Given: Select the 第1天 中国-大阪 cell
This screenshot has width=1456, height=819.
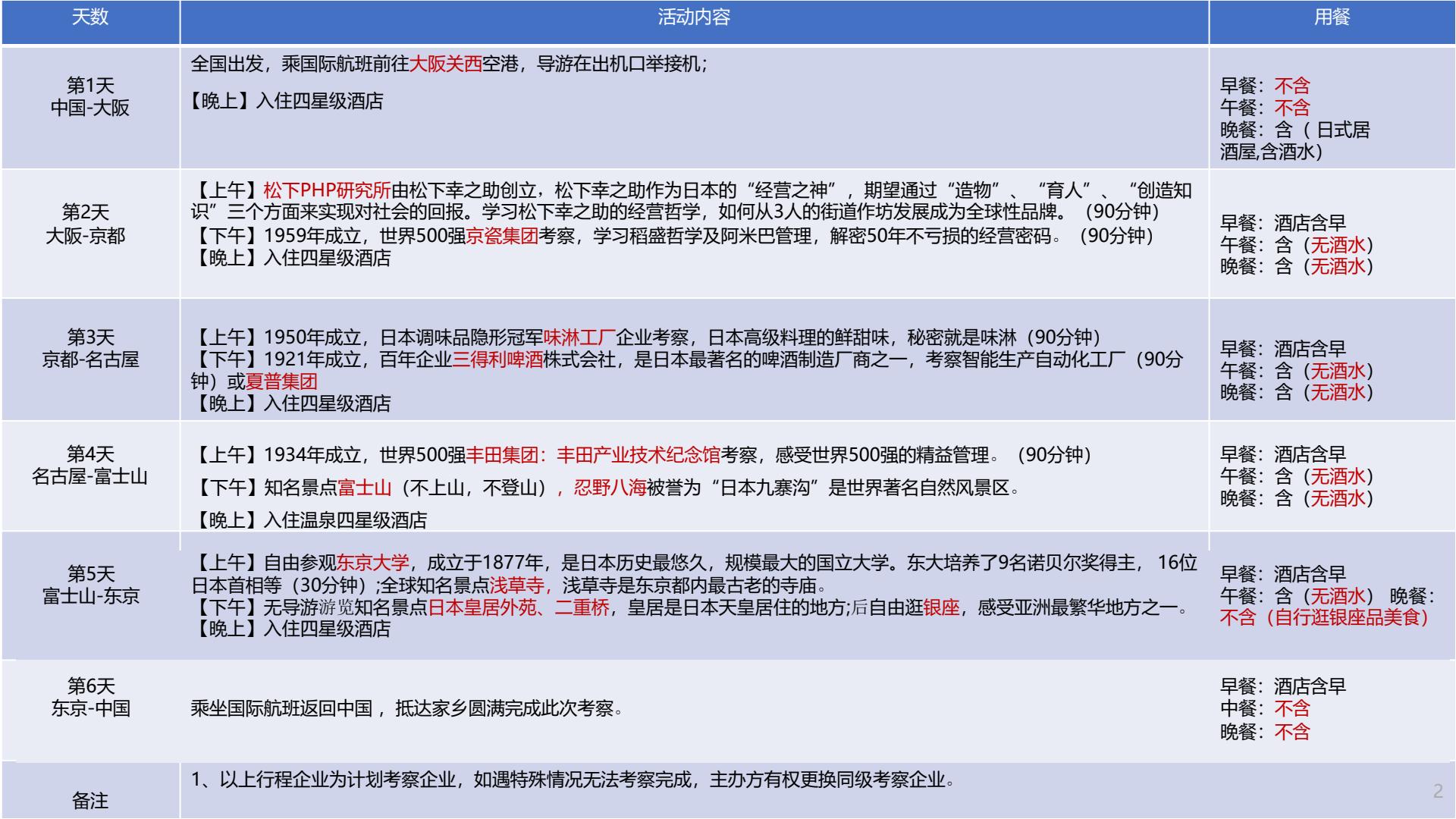Looking at the screenshot, I should coord(90,107).
